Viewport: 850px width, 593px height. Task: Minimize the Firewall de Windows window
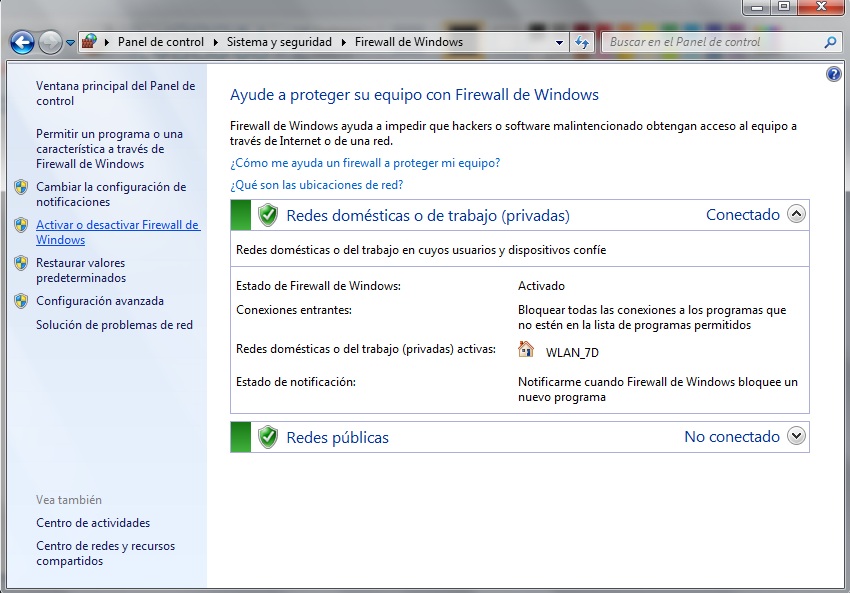pos(757,7)
